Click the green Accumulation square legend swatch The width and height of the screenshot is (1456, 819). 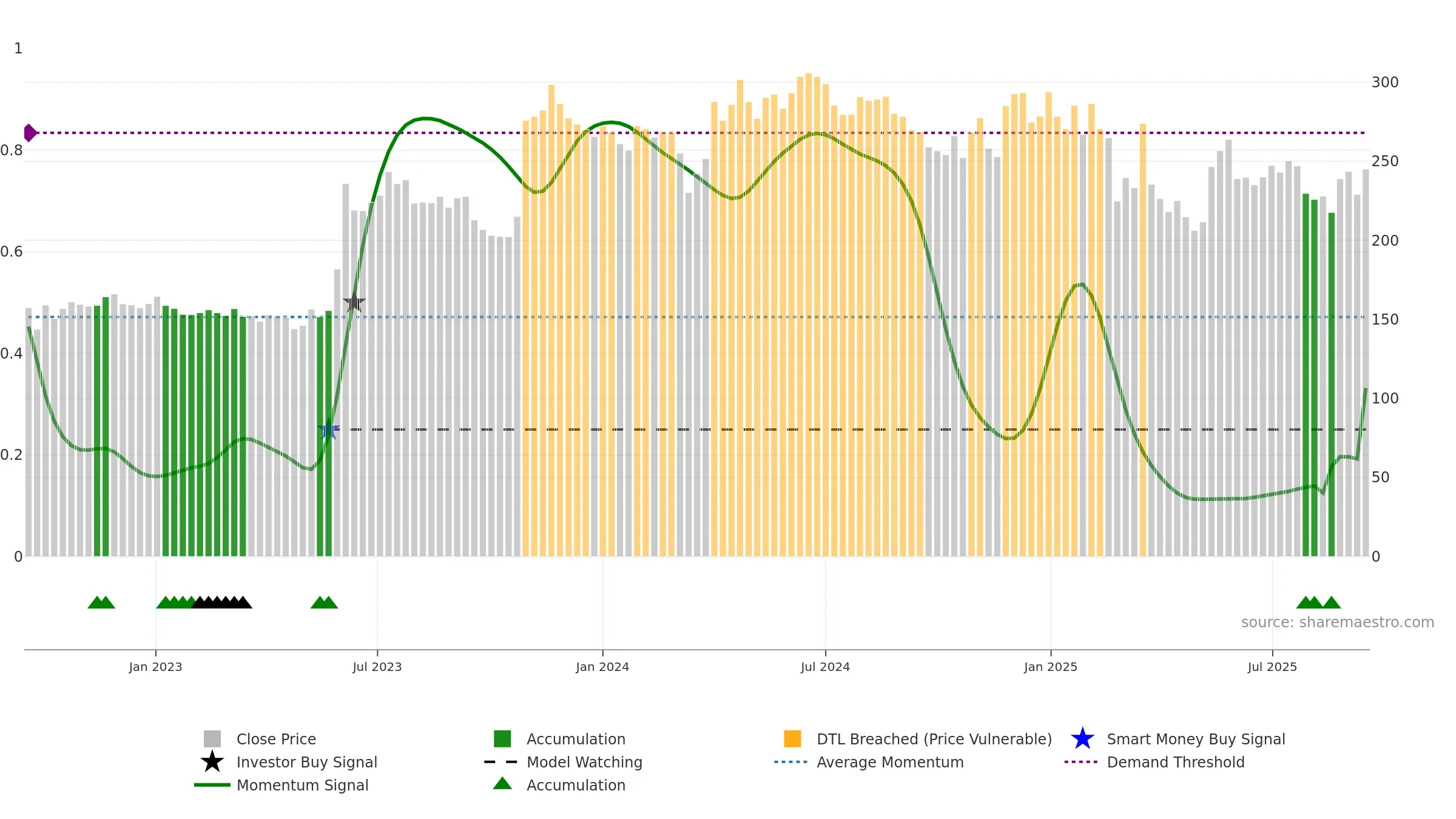pyautogui.click(x=502, y=739)
